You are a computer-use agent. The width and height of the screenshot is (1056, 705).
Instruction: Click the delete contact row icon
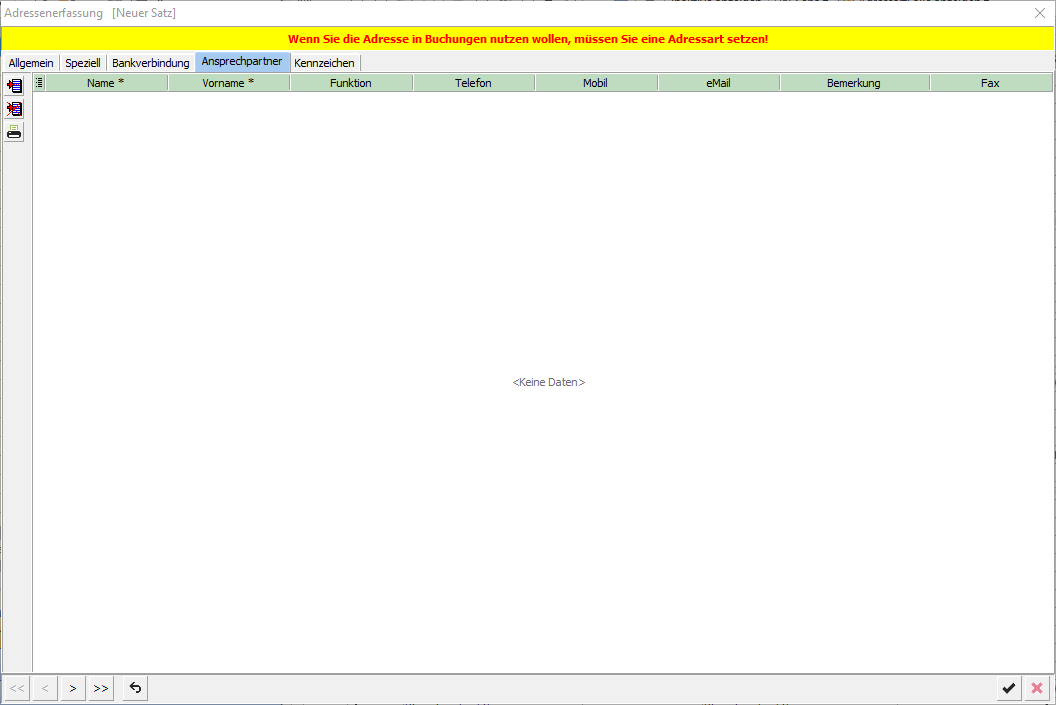14,109
